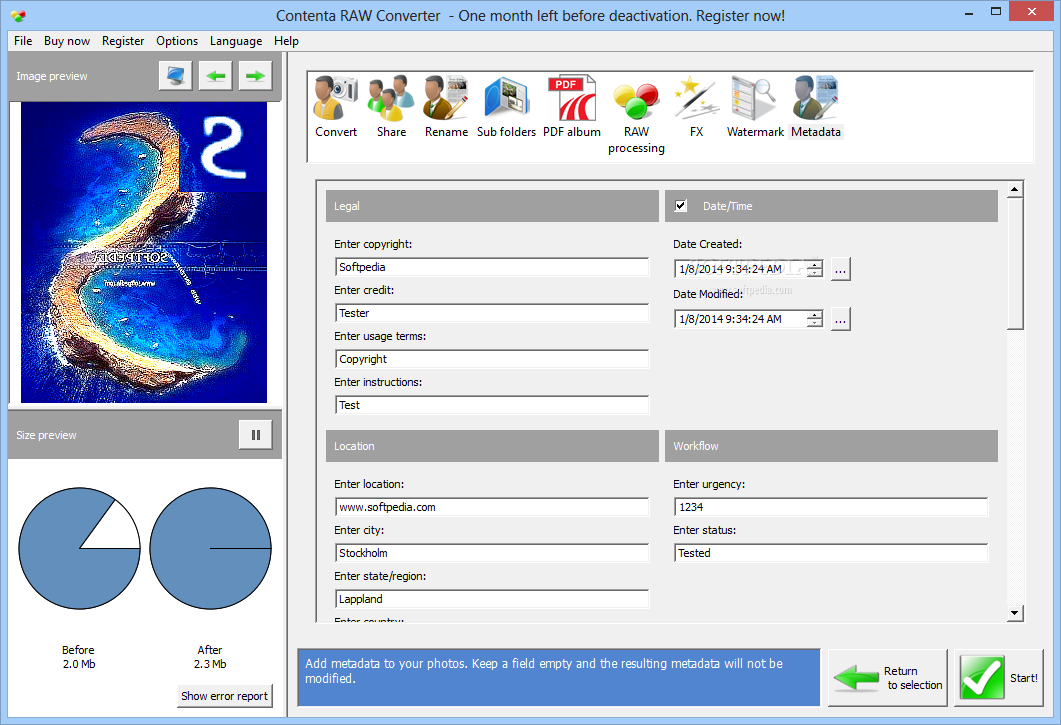The image size is (1061, 725).
Task: Click Show error report button
Action: (x=225, y=696)
